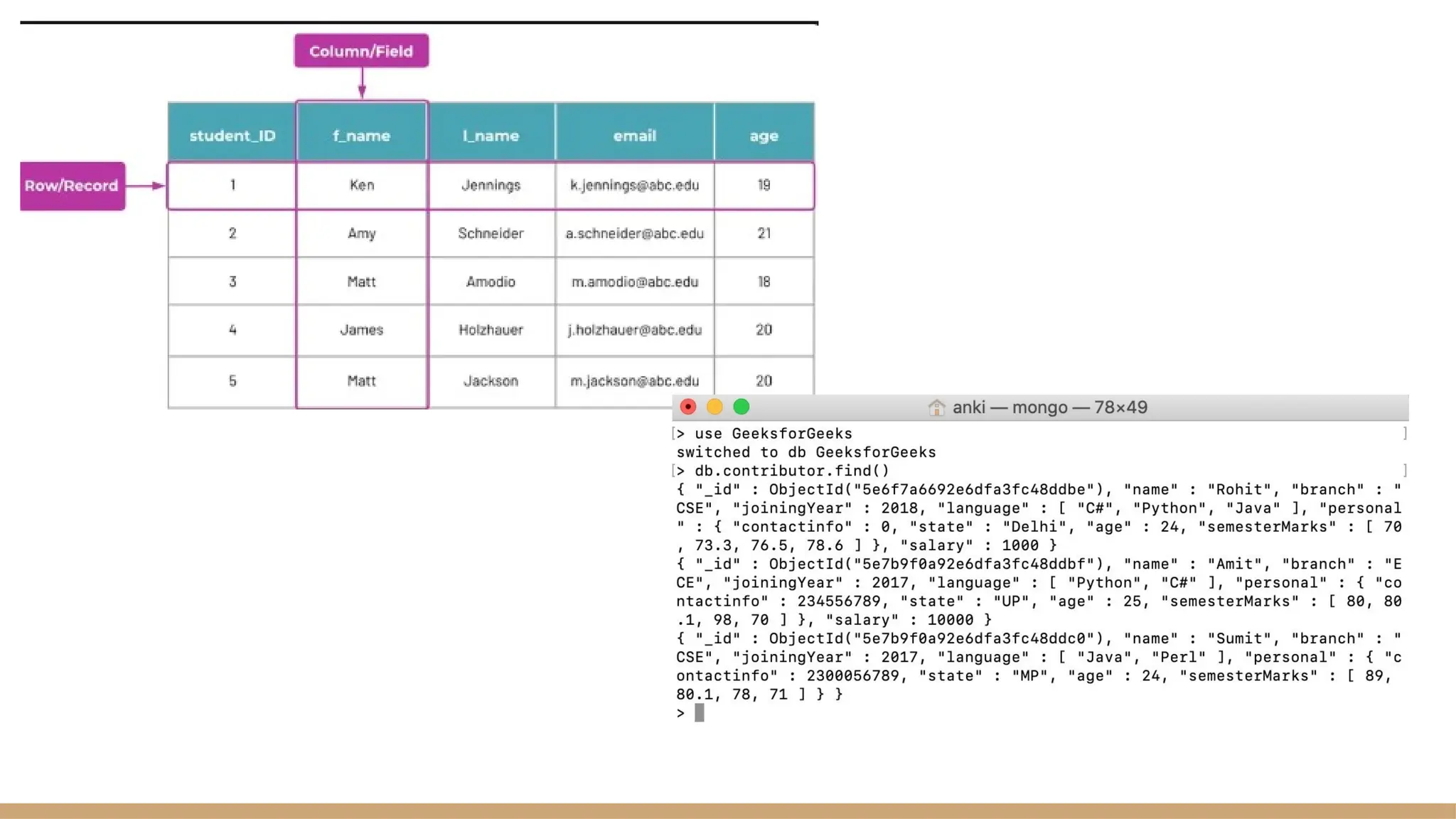
Task: Click the a.schneider@abc.edu email cell
Action: (x=634, y=233)
